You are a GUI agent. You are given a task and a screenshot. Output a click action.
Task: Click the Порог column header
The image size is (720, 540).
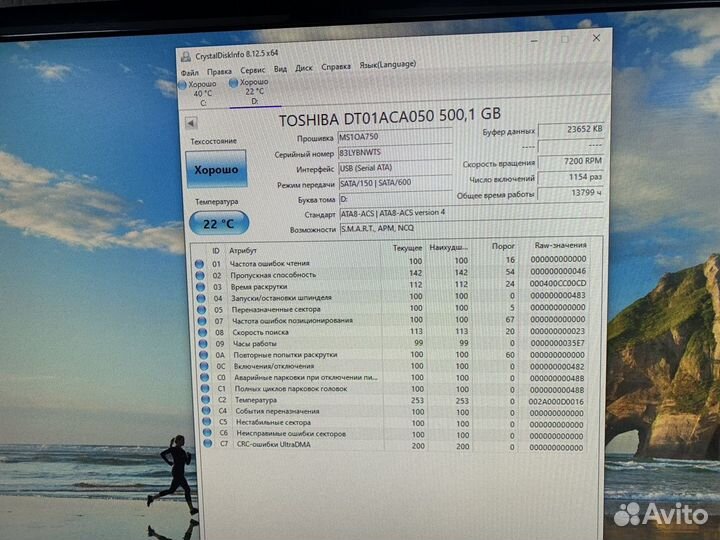click(x=503, y=246)
